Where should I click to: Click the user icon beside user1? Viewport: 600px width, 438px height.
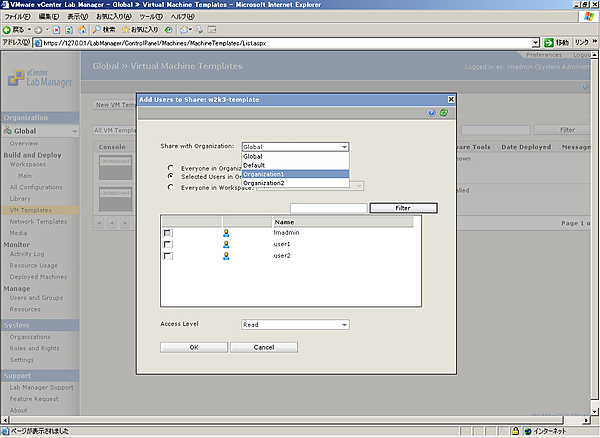coord(227,244)
